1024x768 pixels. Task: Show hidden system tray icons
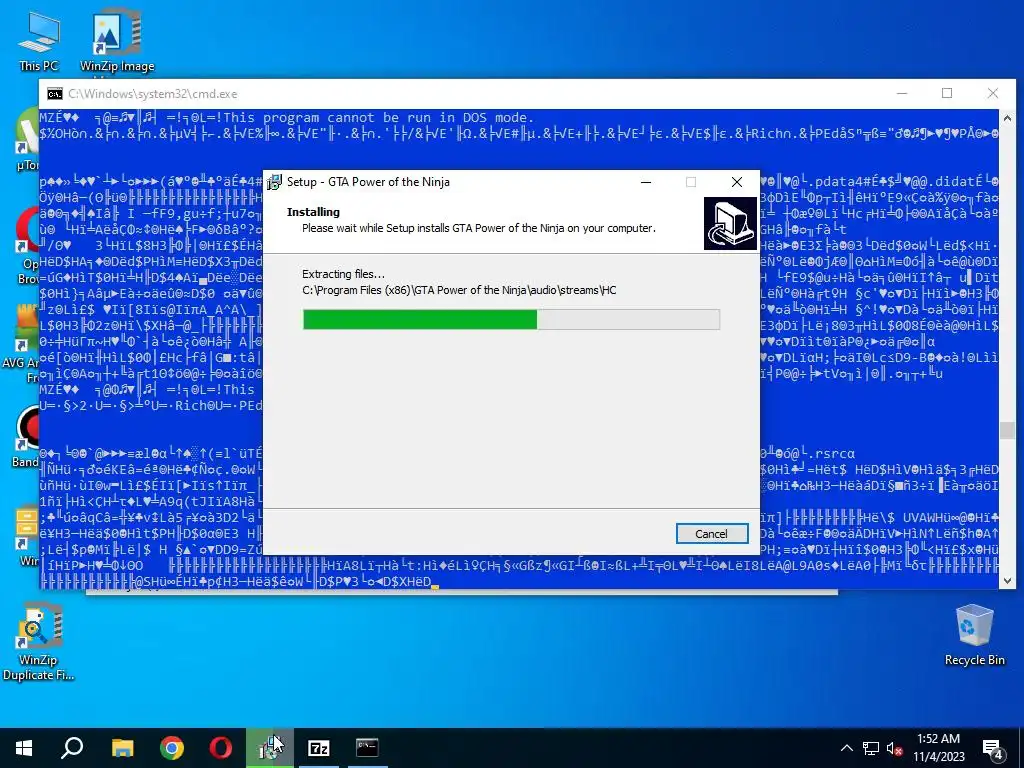tap(846, 748)
